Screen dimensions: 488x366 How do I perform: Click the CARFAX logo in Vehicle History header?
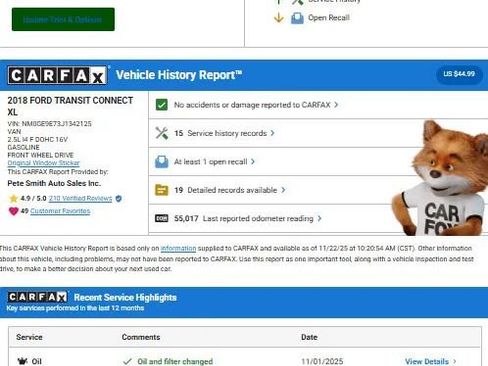[57, 75]
